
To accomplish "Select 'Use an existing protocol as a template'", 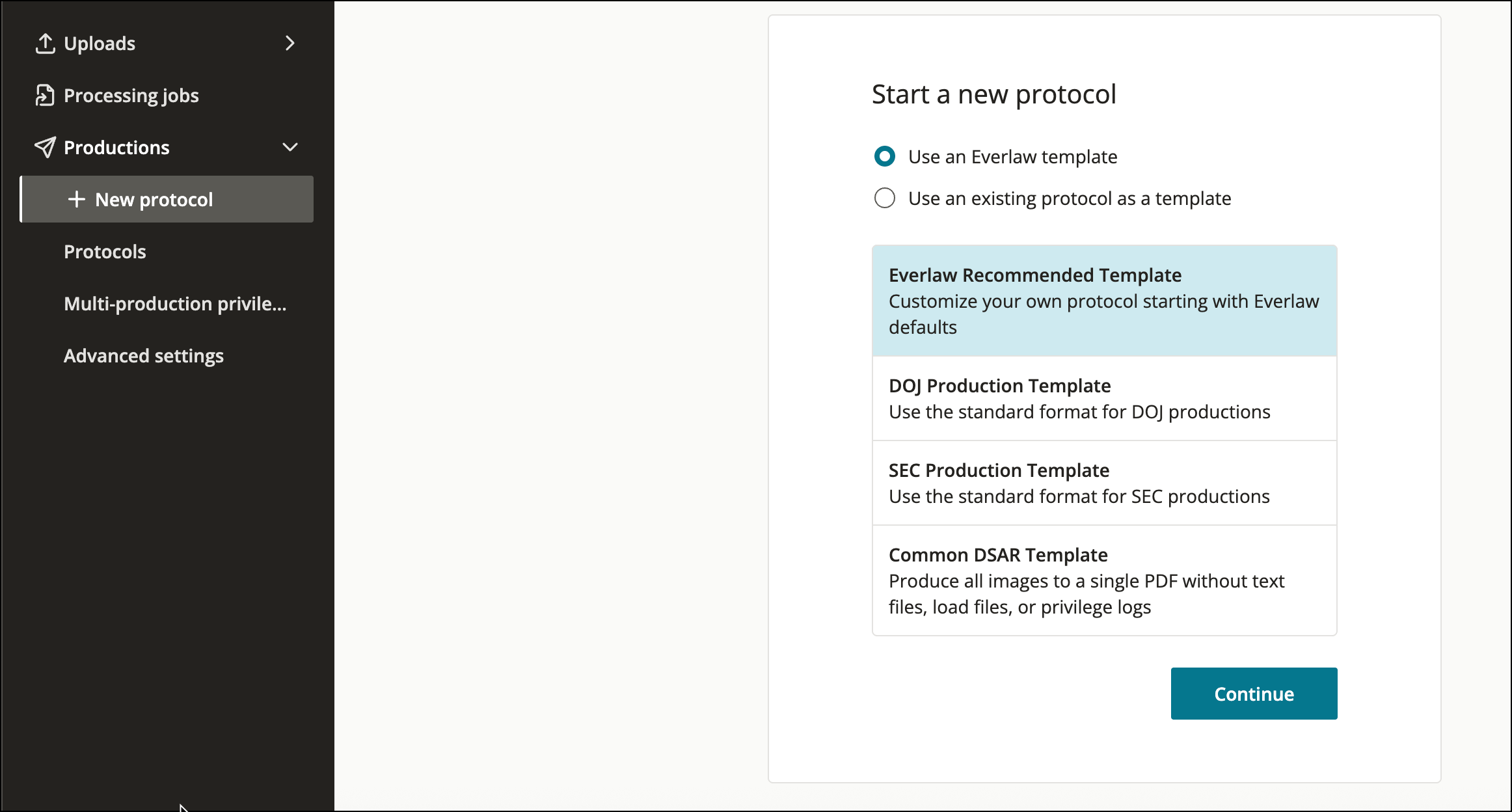I will pyautogui.click(x=885, y=198).
